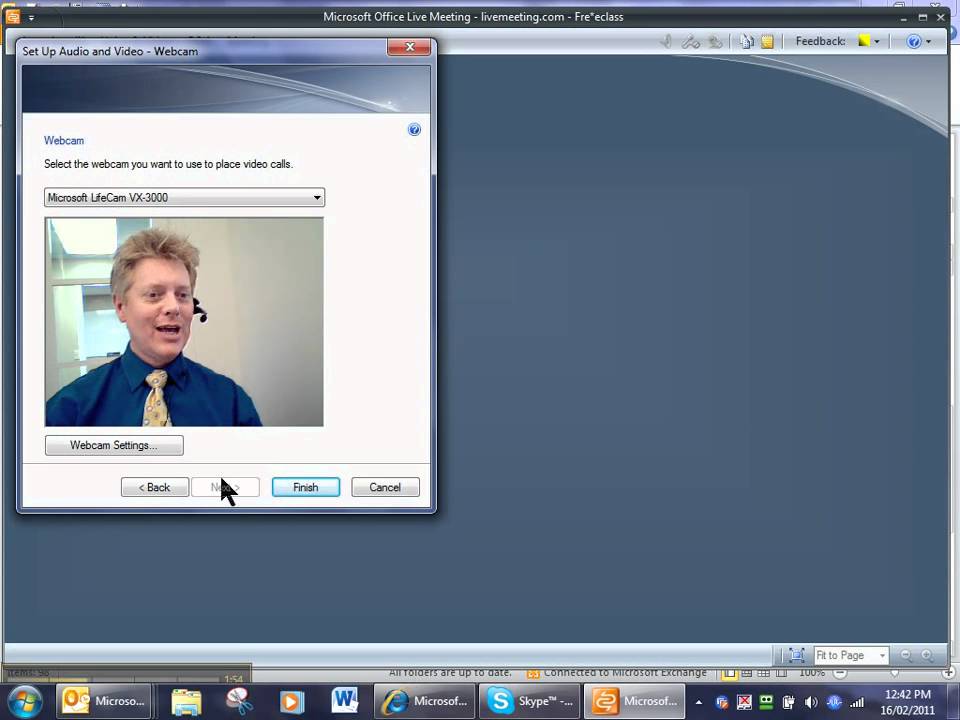
Task: Click the Webcam Settings button
Action: pyautogui.click(x=114, y=445)
